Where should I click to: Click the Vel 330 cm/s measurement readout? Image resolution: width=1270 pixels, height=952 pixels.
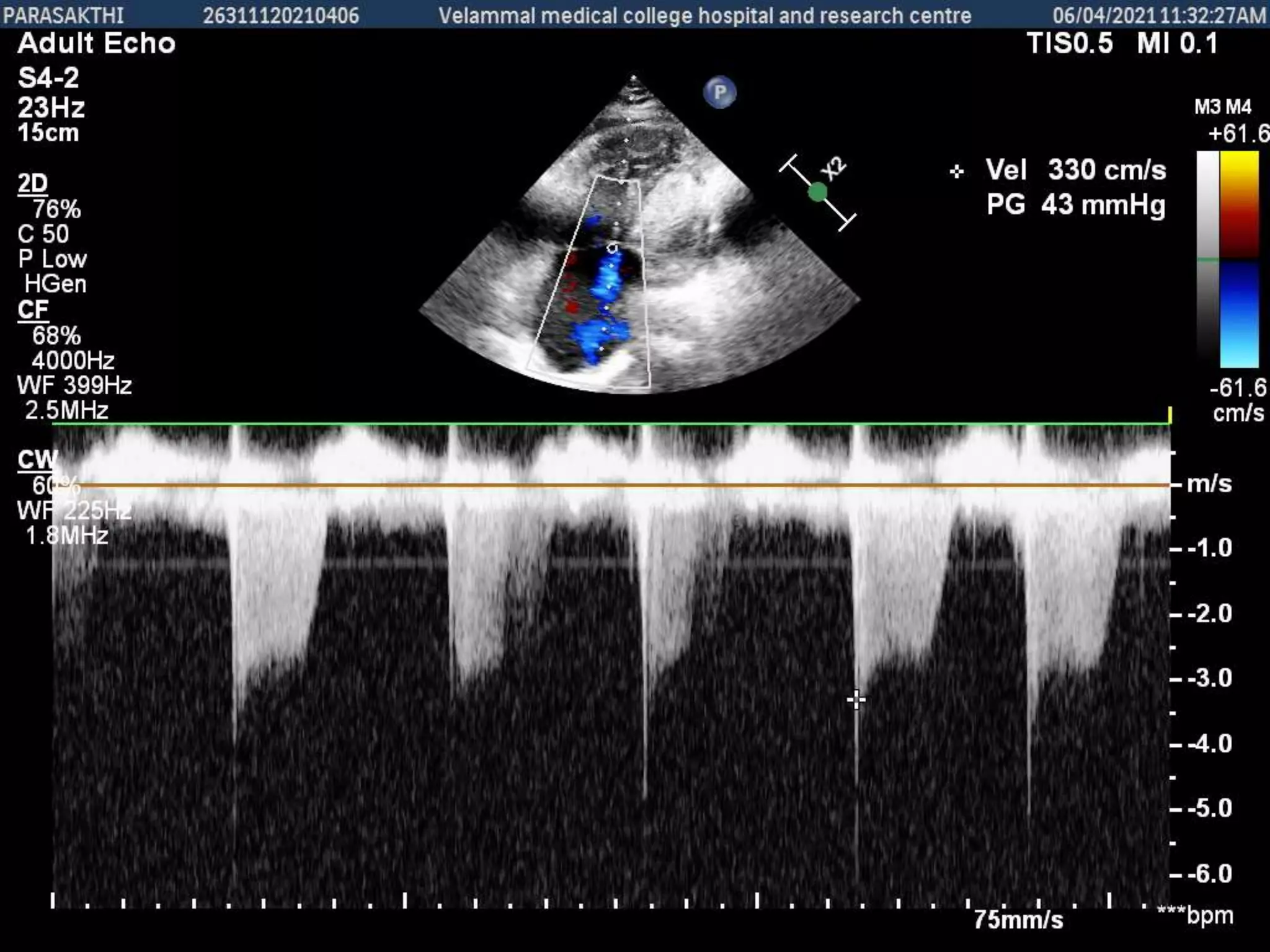pos(1075,170)
